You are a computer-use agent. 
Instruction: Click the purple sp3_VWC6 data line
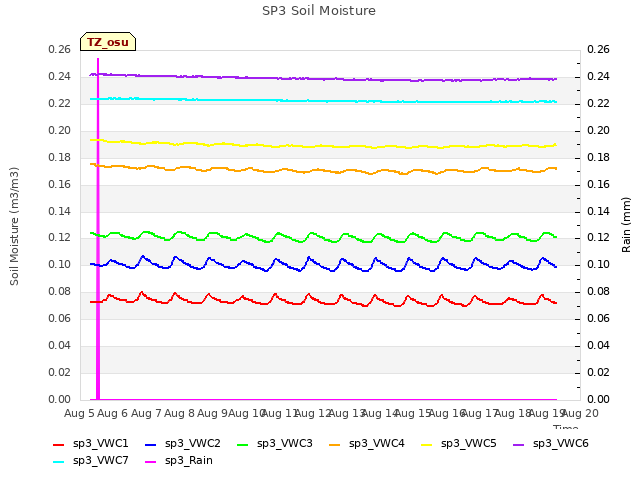pyautogui.click(x=322, y=78)
